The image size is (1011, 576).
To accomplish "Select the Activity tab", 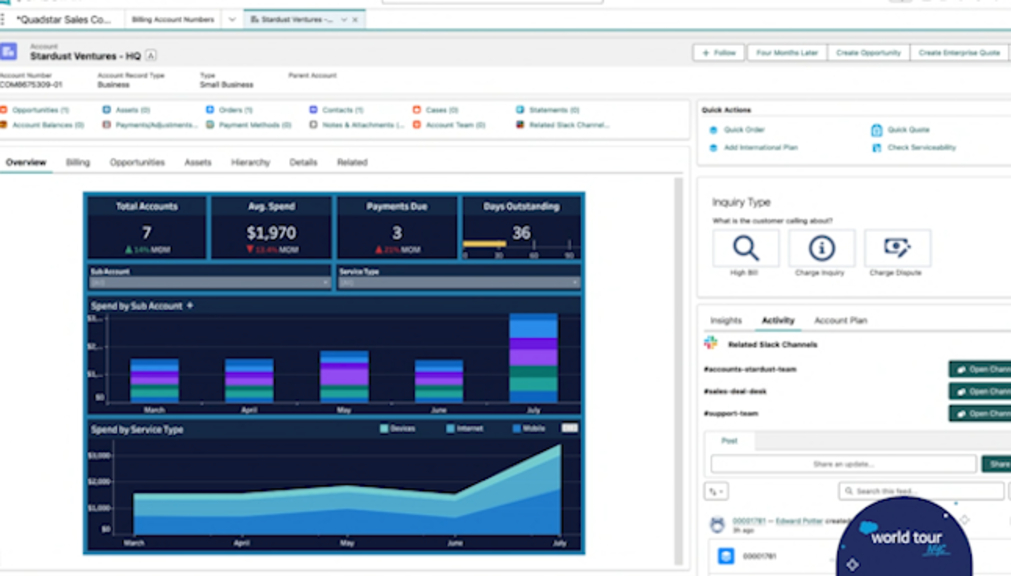I will (x=778, y=321).
